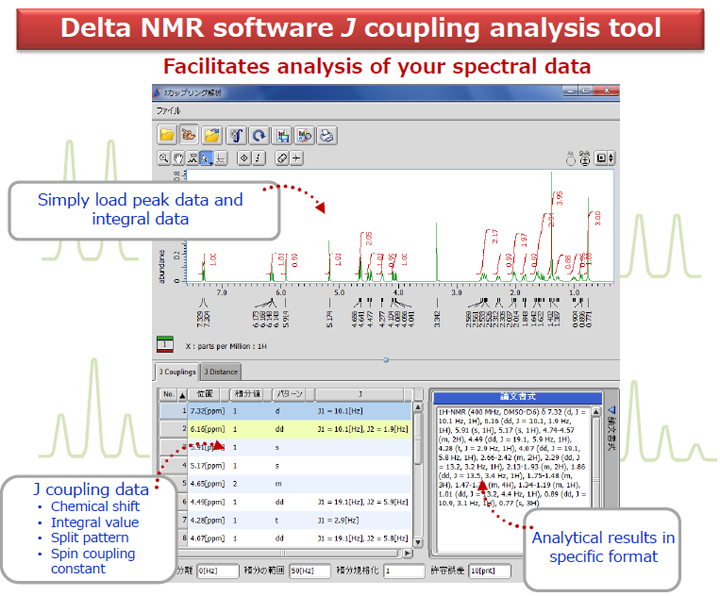Click the パターン column header

pyautogui.click(x=290, y=394)
